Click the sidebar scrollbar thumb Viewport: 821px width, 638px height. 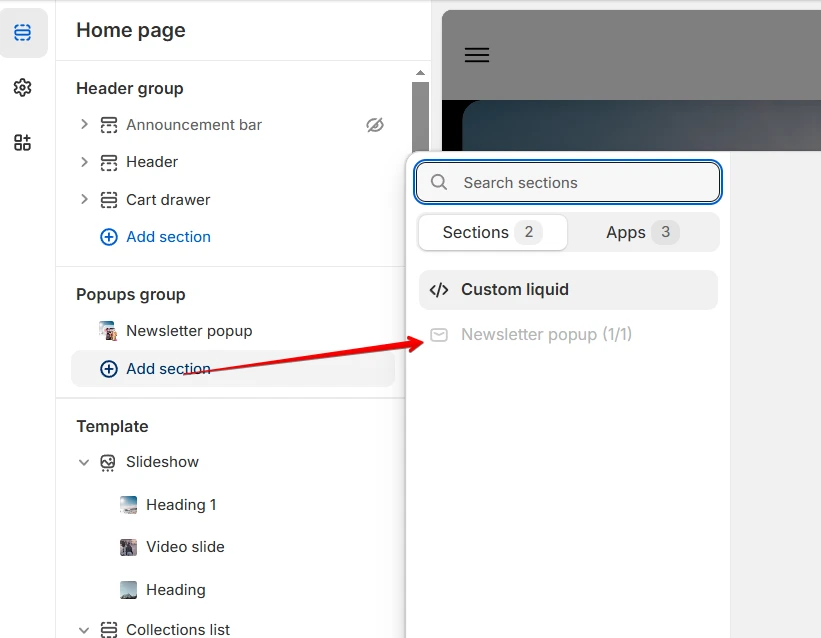pos(420,116)
